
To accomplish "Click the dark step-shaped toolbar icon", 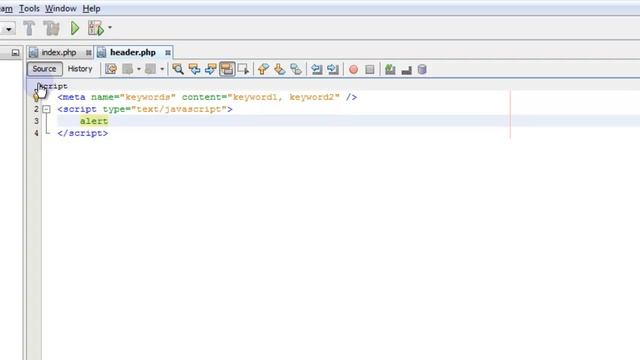I will click(406, 70).
